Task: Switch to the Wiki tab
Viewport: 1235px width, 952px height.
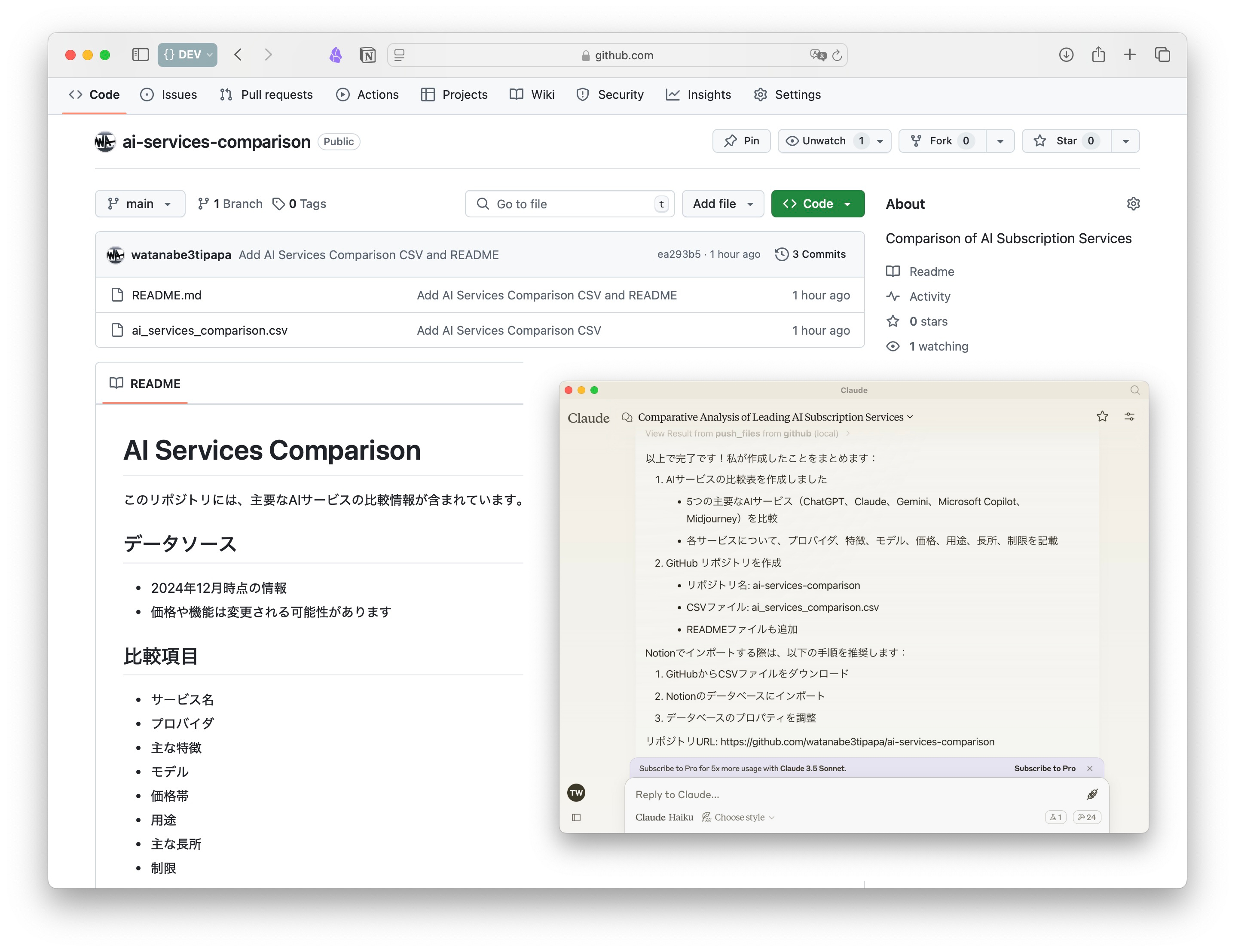Action: point(532,95)
